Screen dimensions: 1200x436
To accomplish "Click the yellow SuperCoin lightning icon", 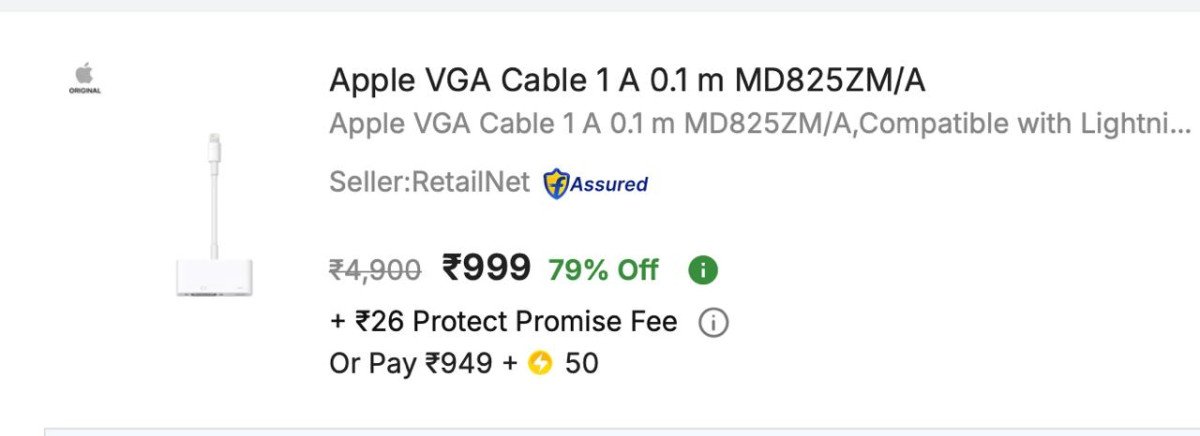I will click(x=541, y=363).
